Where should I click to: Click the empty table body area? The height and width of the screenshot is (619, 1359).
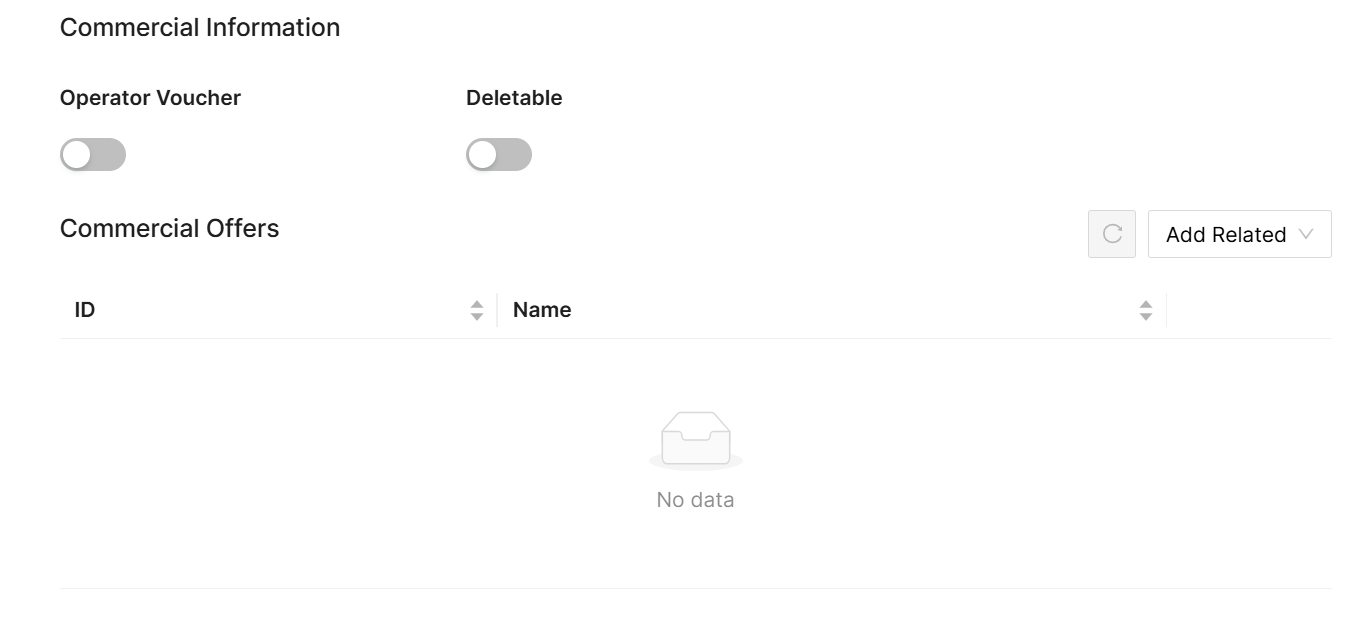[300, 460]
